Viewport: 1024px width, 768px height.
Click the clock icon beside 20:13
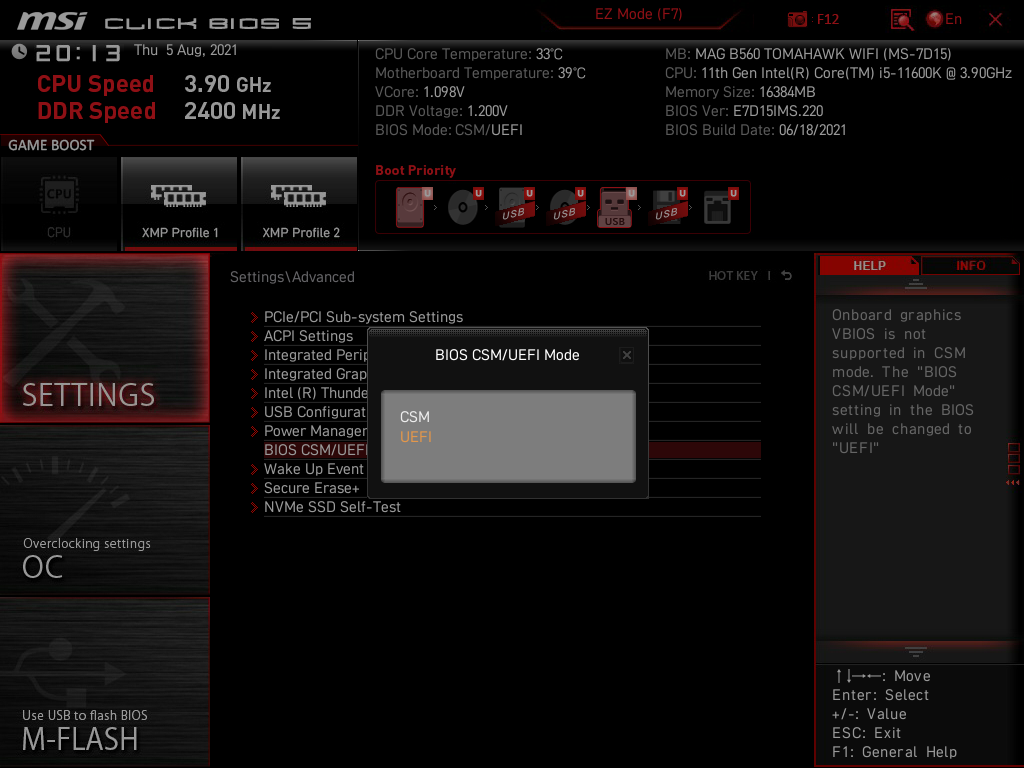(19, 52)
